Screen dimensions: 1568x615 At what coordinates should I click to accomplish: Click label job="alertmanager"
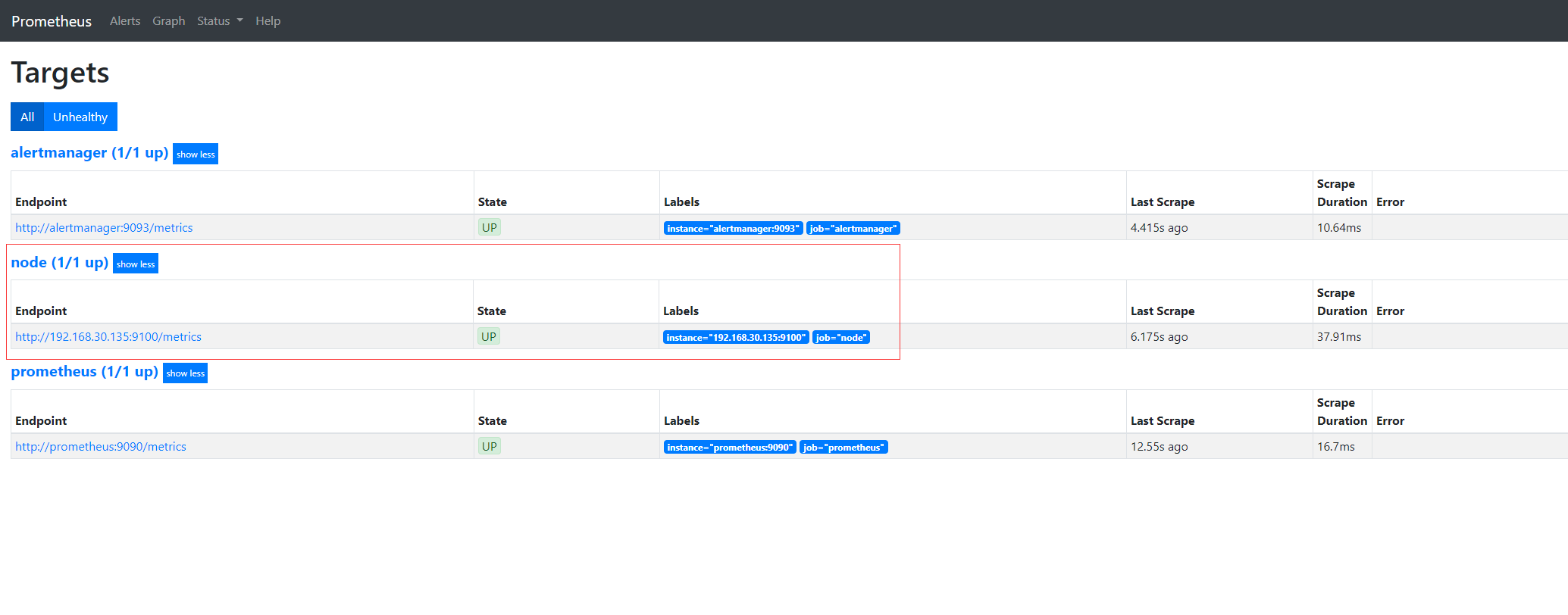[853, 228]
